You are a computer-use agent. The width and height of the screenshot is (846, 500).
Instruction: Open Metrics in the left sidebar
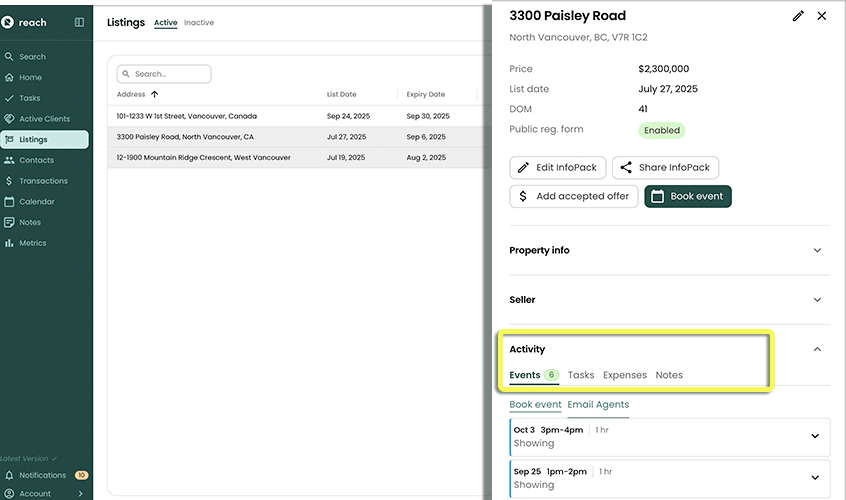(32, 243)
